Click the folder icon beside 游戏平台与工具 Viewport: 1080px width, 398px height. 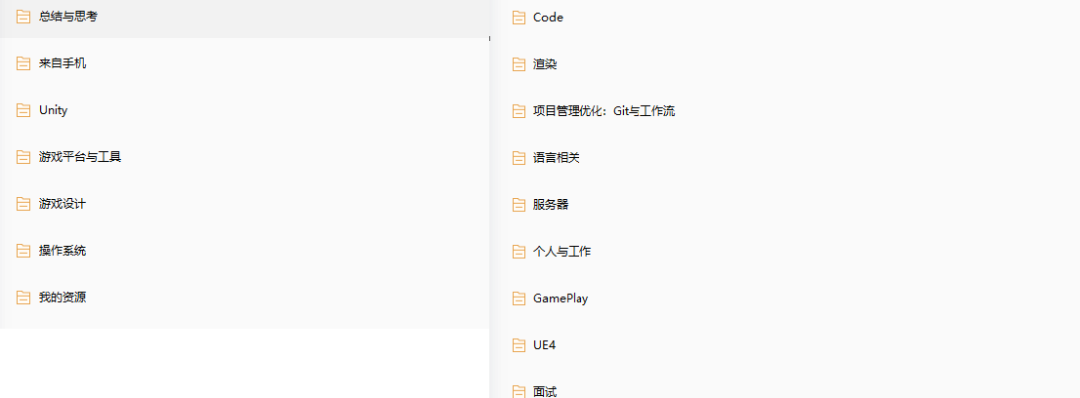23,157
